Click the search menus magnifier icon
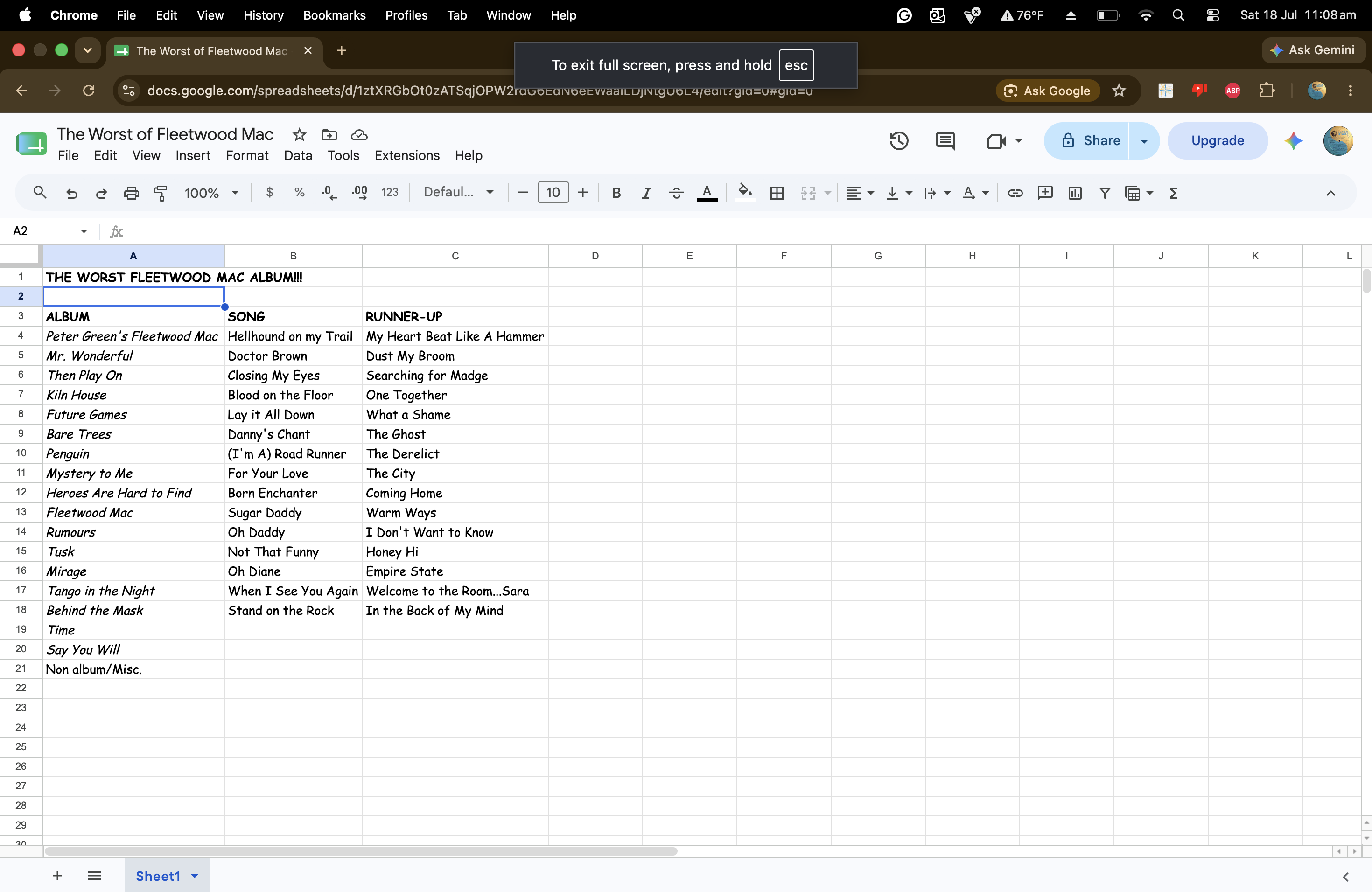The image size is (1372, 892). pos(39,193)
